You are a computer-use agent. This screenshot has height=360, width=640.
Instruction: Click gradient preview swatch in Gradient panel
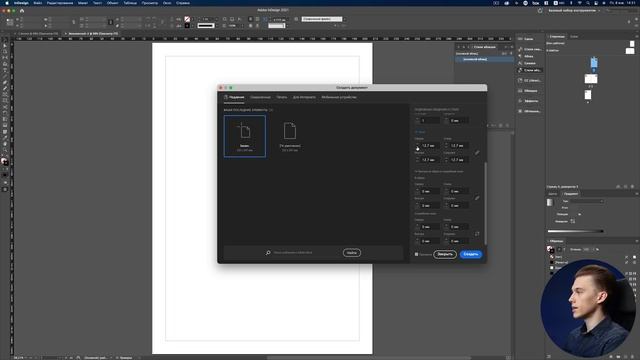click(x=550, y=202)
